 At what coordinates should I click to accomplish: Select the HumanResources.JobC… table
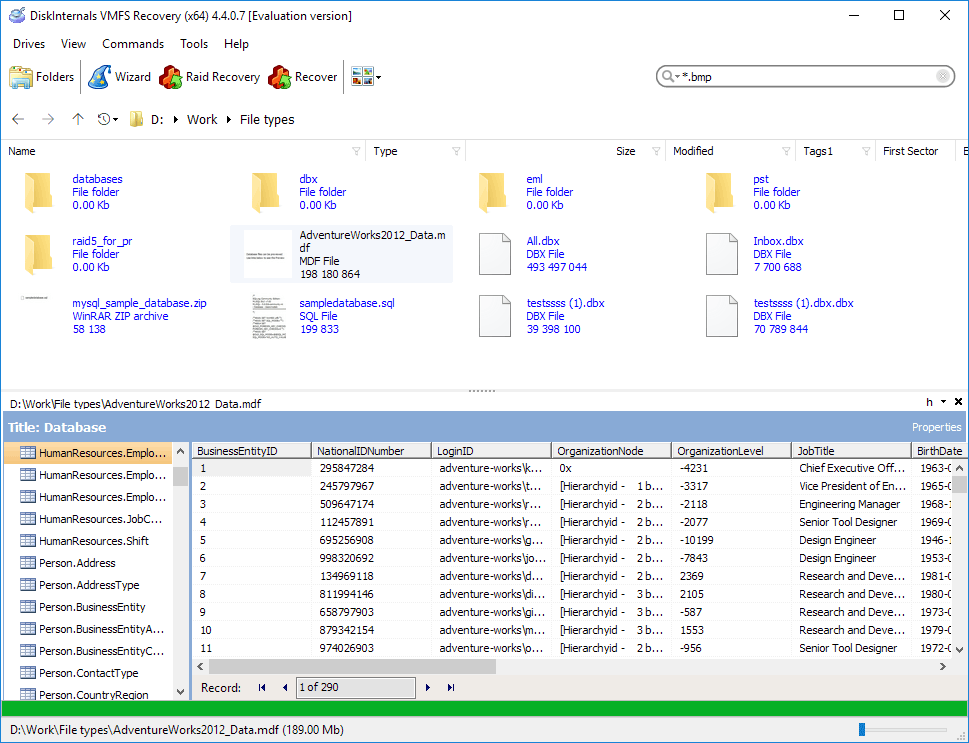tap(100, 519)
